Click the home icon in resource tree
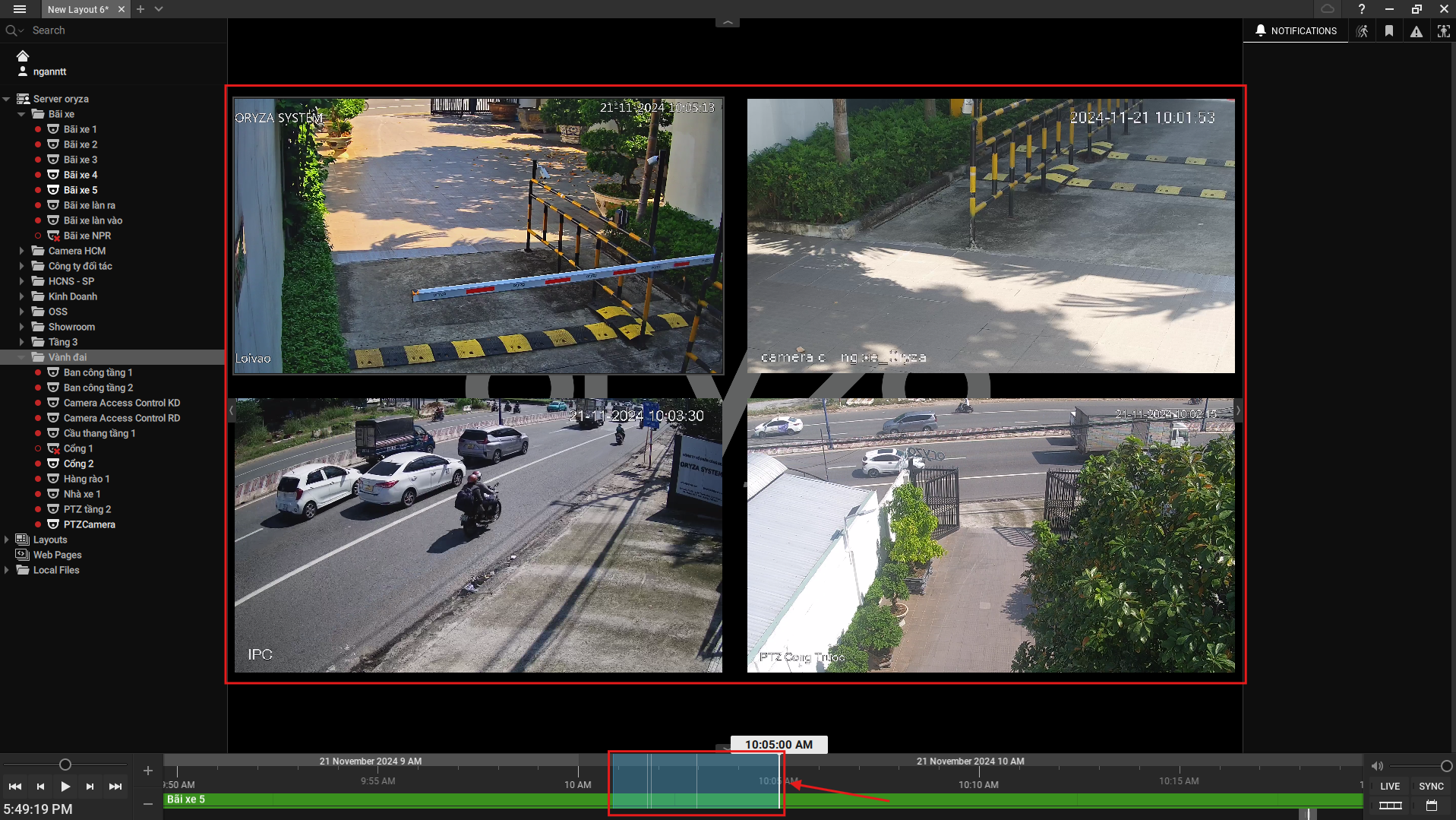 (x=23, y=55)
